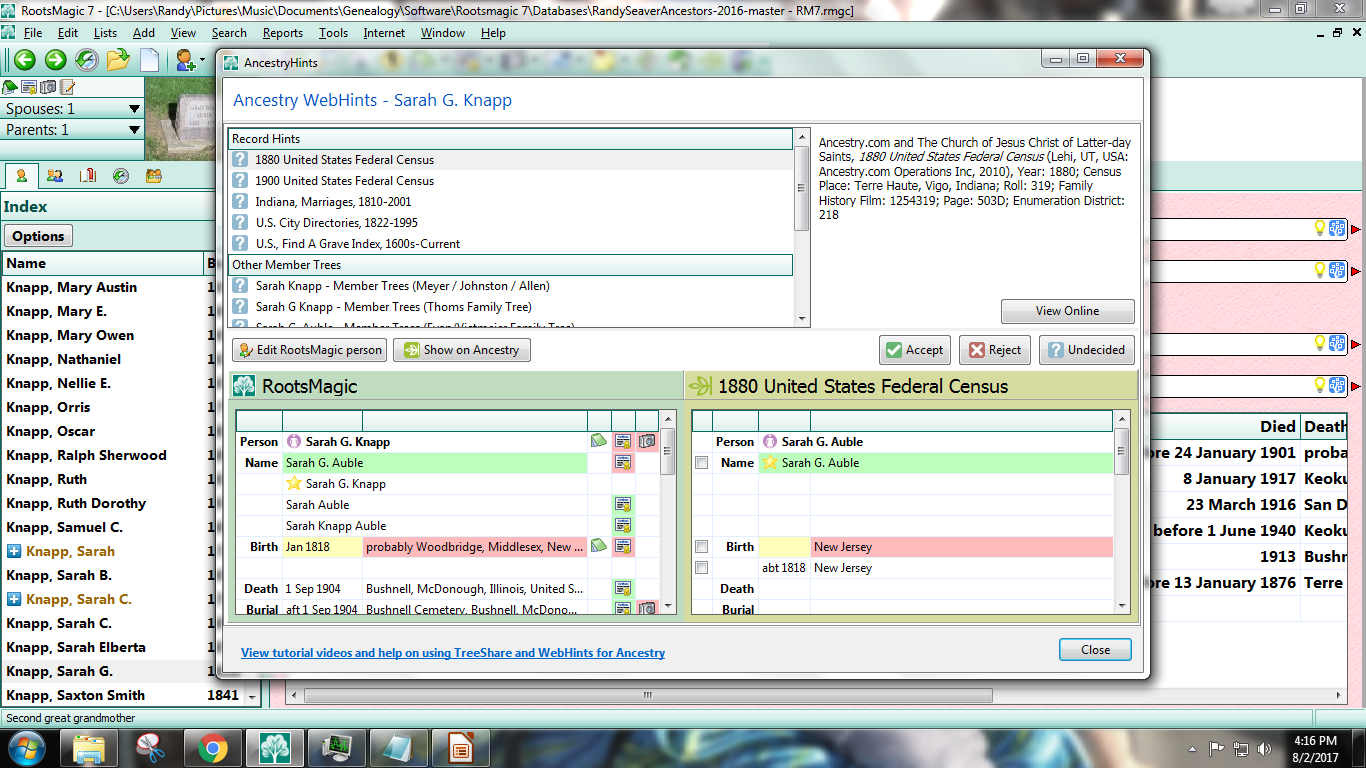This screenshot has width=1366, height=768.
Task: Click Edit RootsMagic person button
Action: pyautogui.click(x=309, y=350)
